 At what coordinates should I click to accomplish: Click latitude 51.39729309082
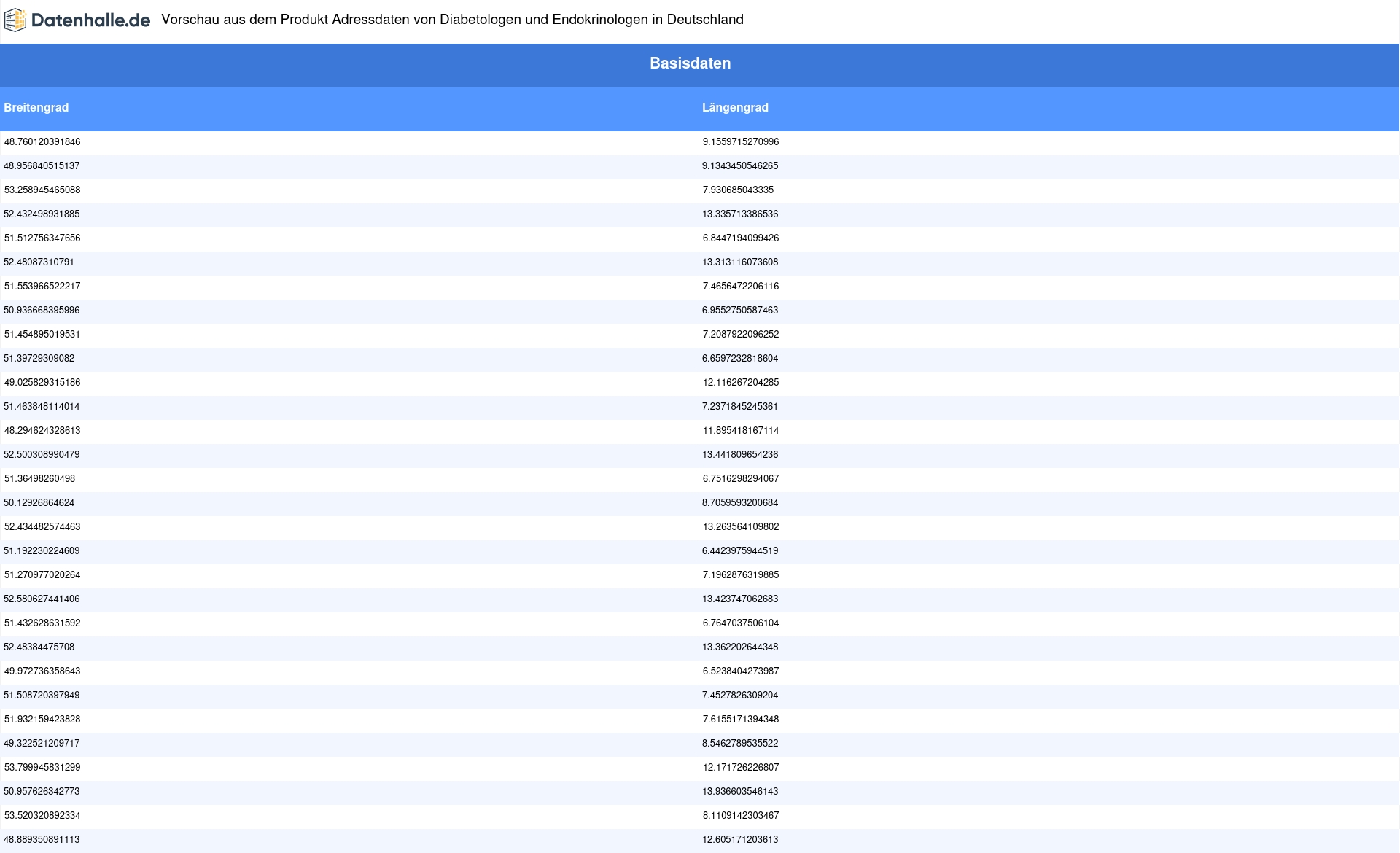[x=39, y=359]
